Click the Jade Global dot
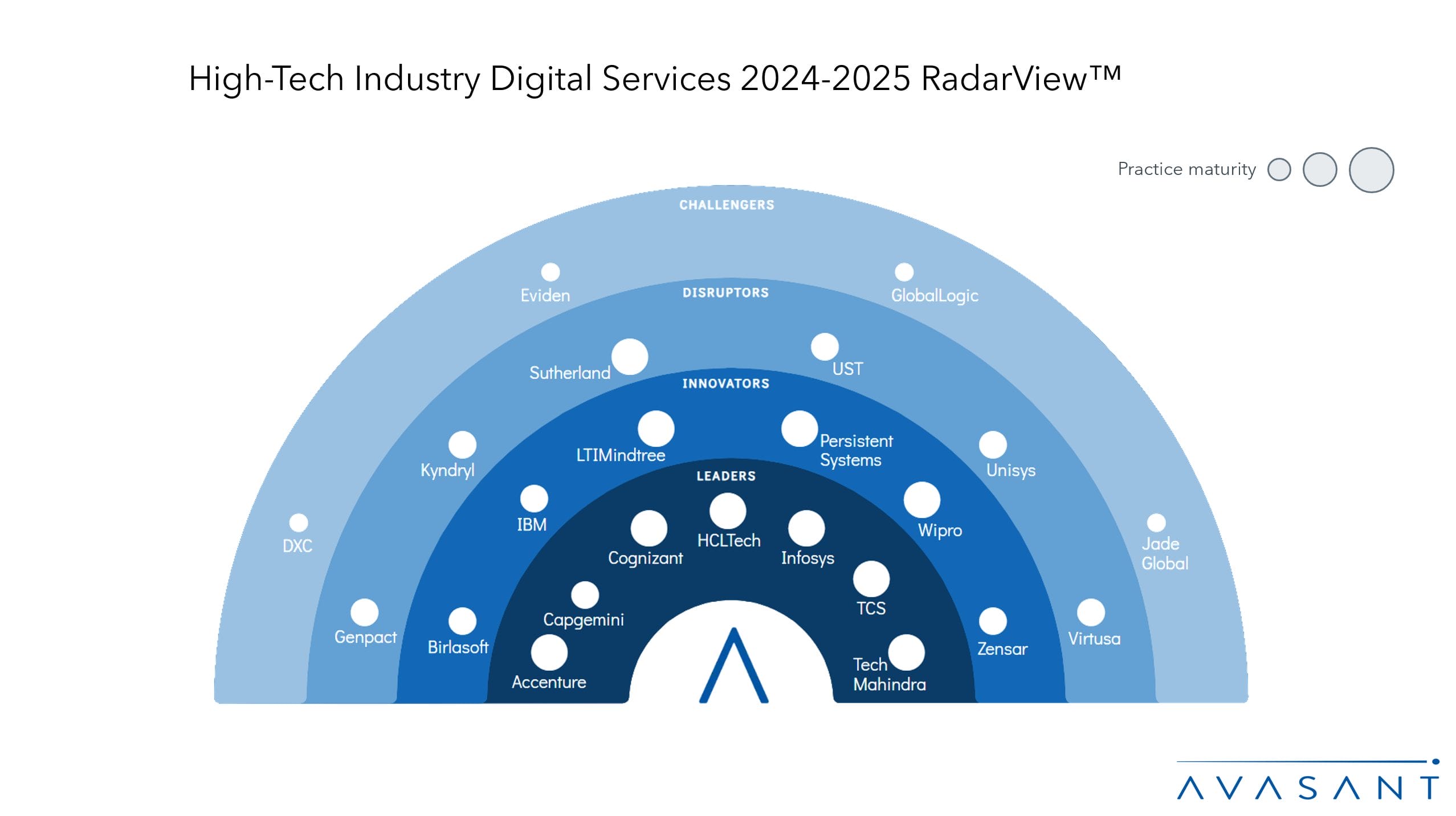Screen dimensions: 1456x816 [x=1156, y=522]
